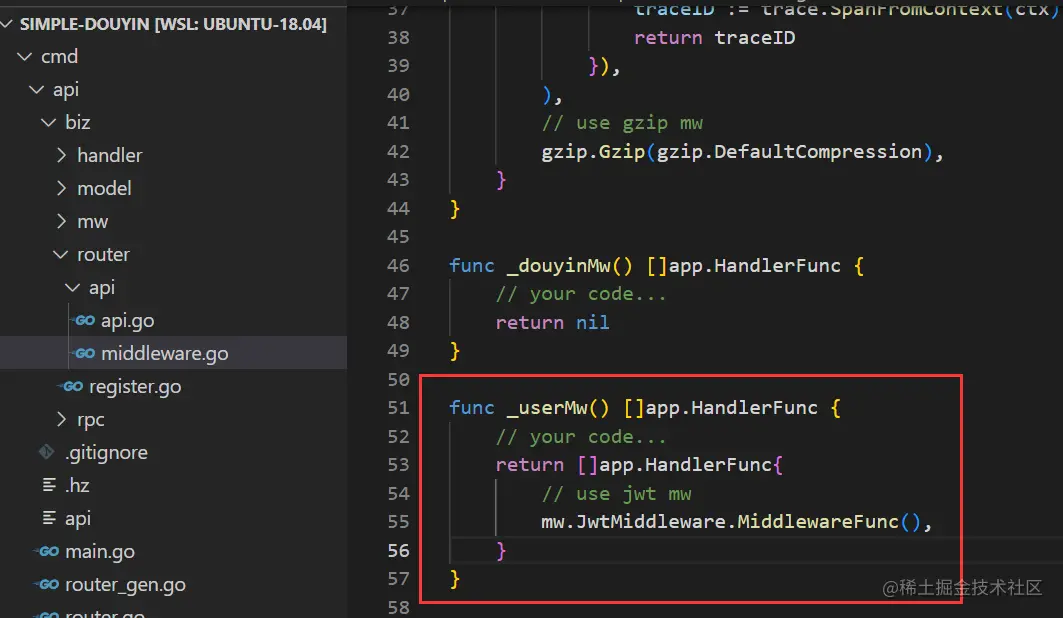The image size is (1063, 618).
Task: Expand the mw folder chevron
Action: point(62,222)
